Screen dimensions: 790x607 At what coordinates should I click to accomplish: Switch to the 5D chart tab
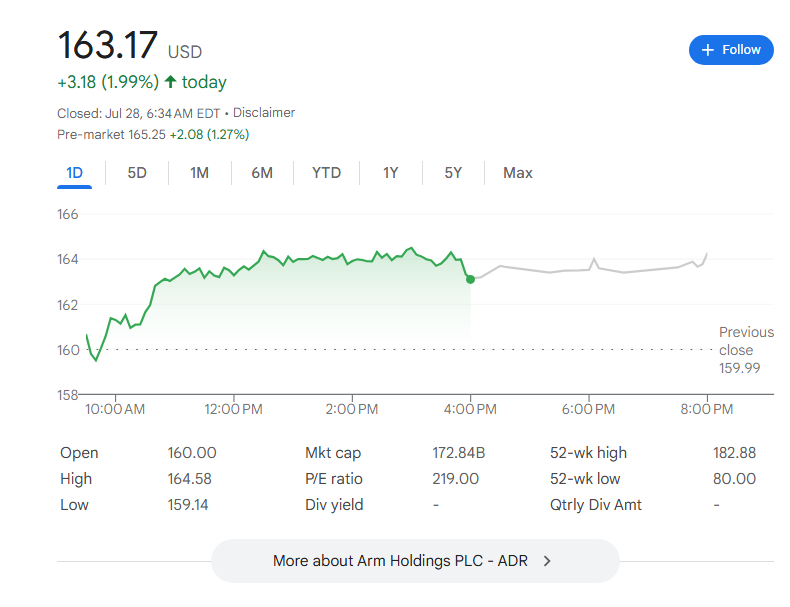click(x=137, y=173)
